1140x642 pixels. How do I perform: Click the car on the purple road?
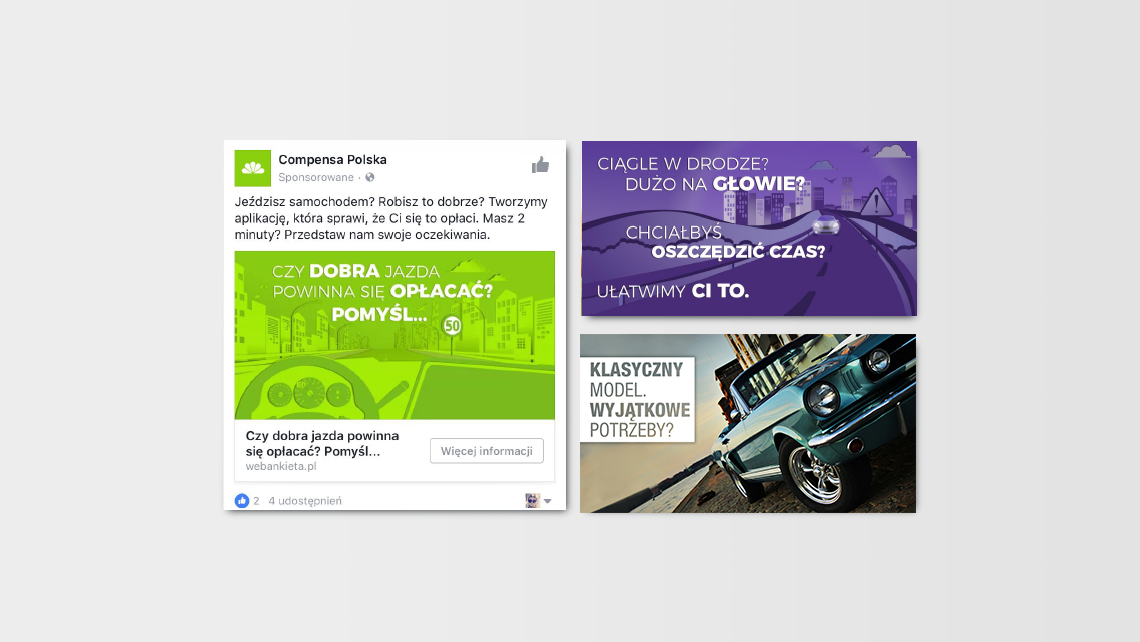826,225
